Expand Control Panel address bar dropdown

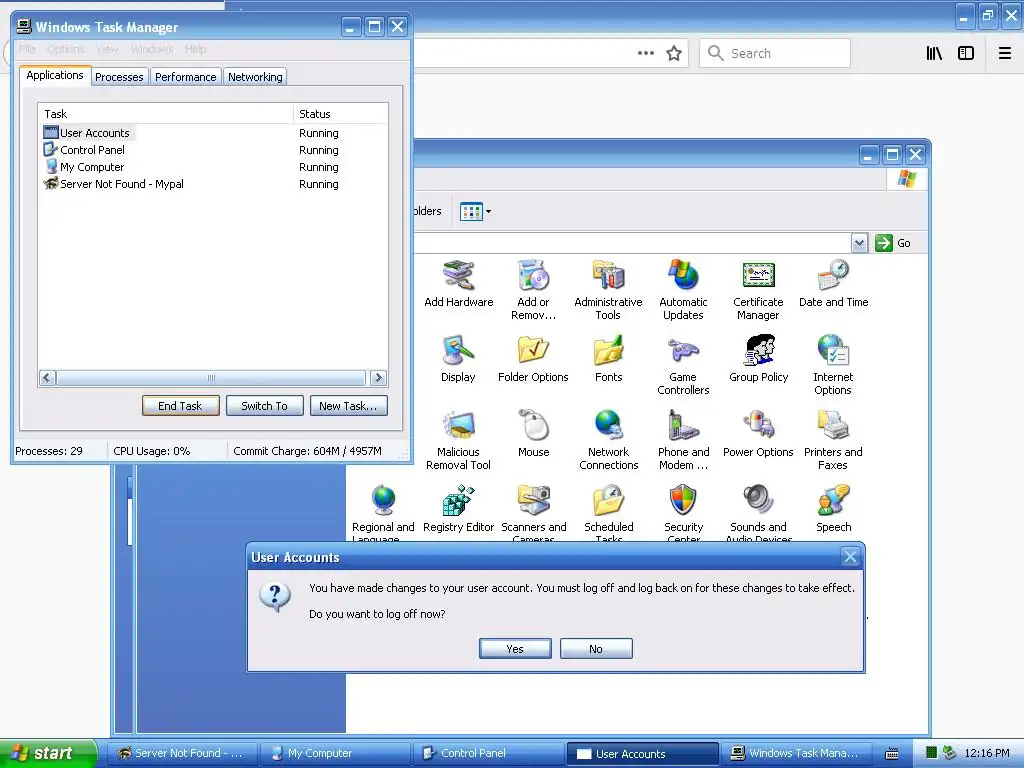(859, 243)
